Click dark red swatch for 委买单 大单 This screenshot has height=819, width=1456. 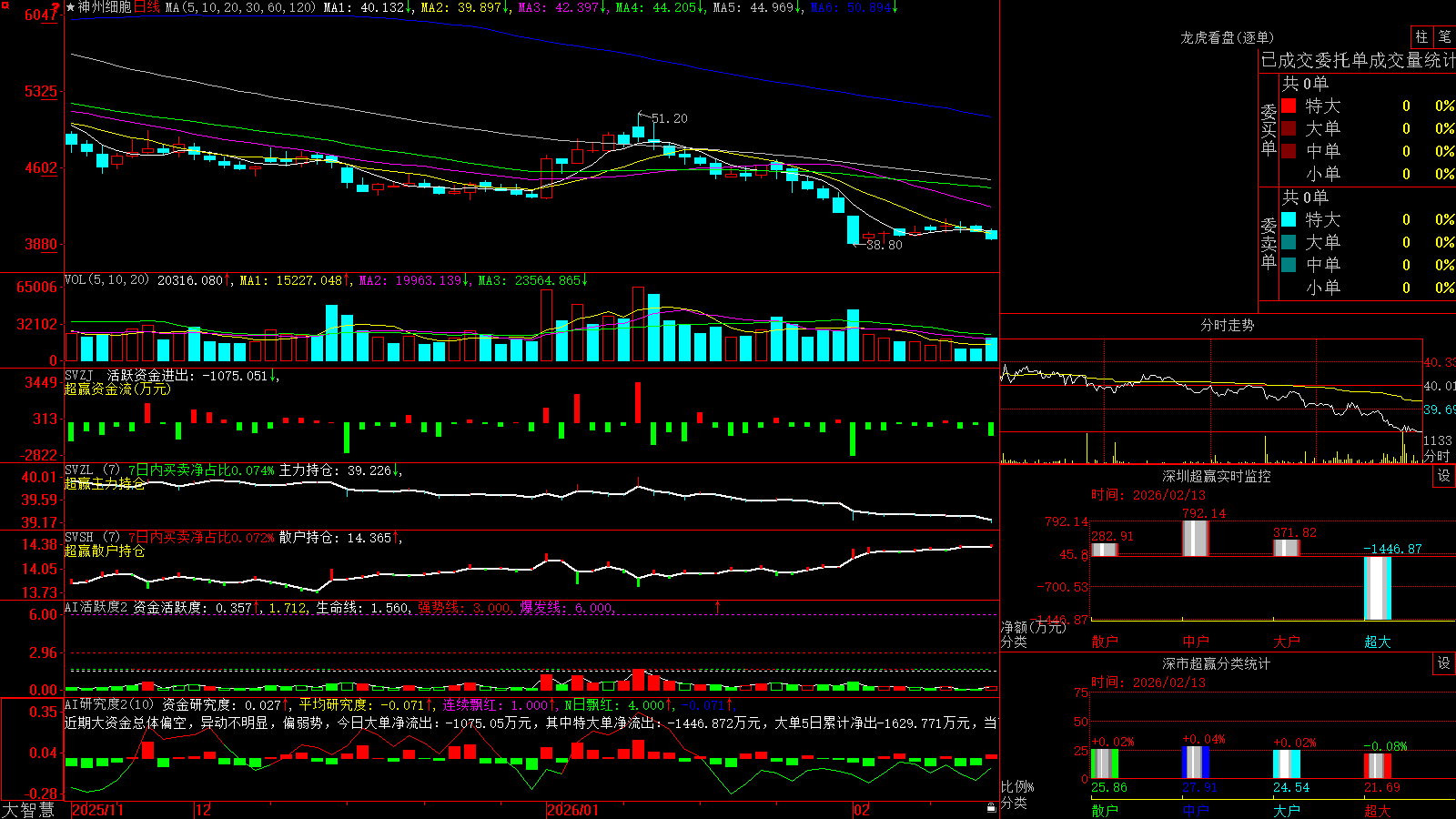(1289, 128)
